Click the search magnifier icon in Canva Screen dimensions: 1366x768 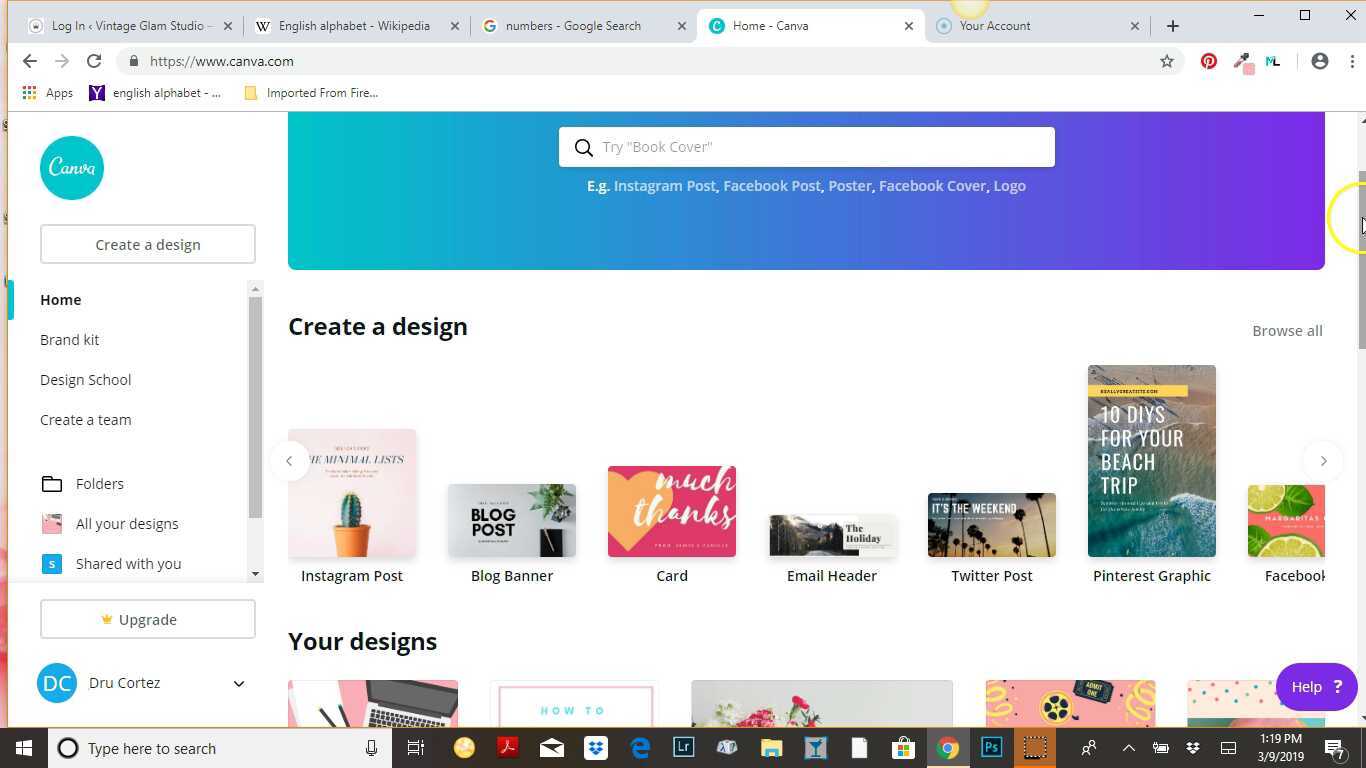[x=584, y=148]
